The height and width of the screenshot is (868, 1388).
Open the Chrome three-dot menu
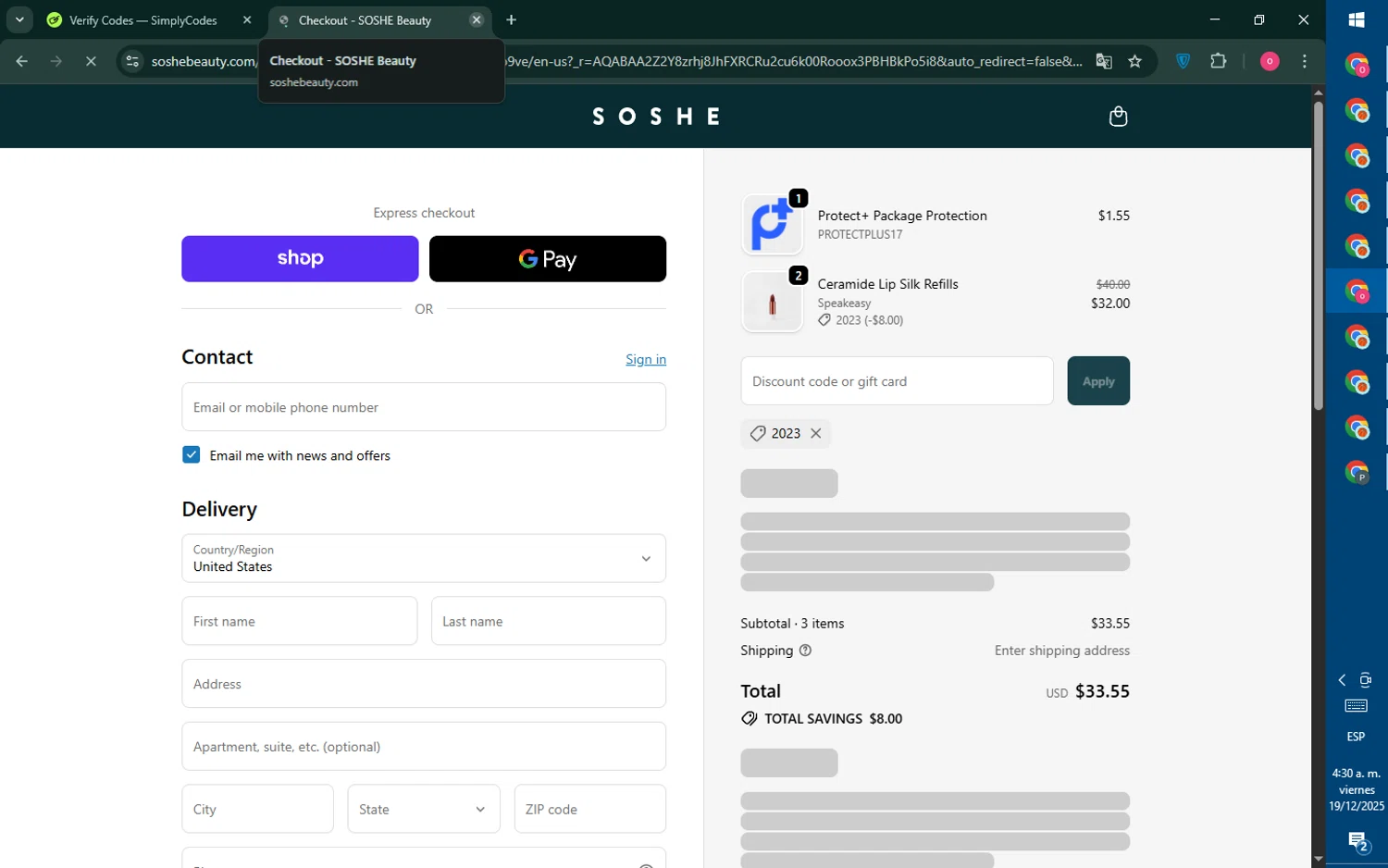tap(1305, 61)
